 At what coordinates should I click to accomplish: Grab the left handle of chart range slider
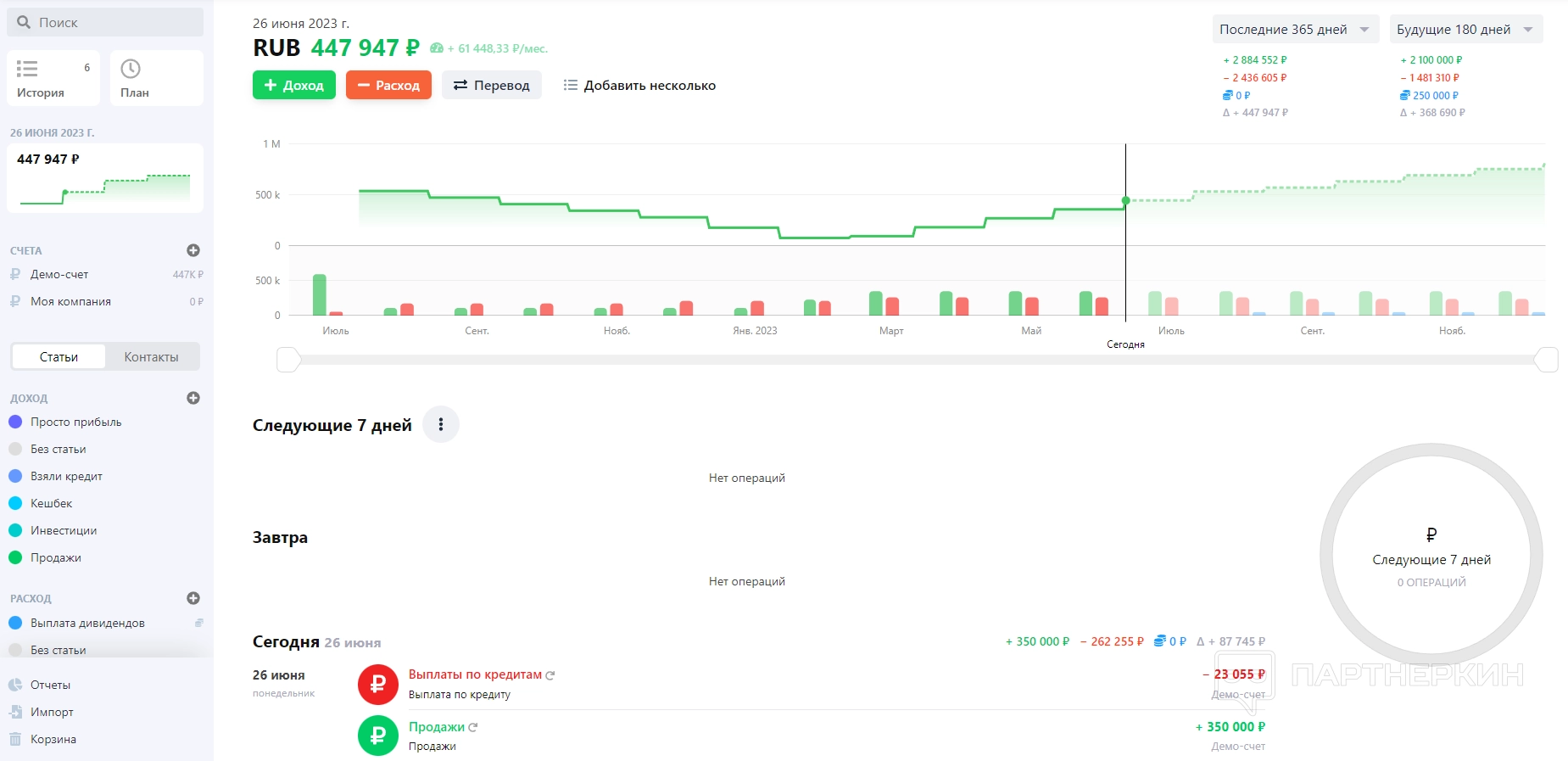click(x=288, y=360)
